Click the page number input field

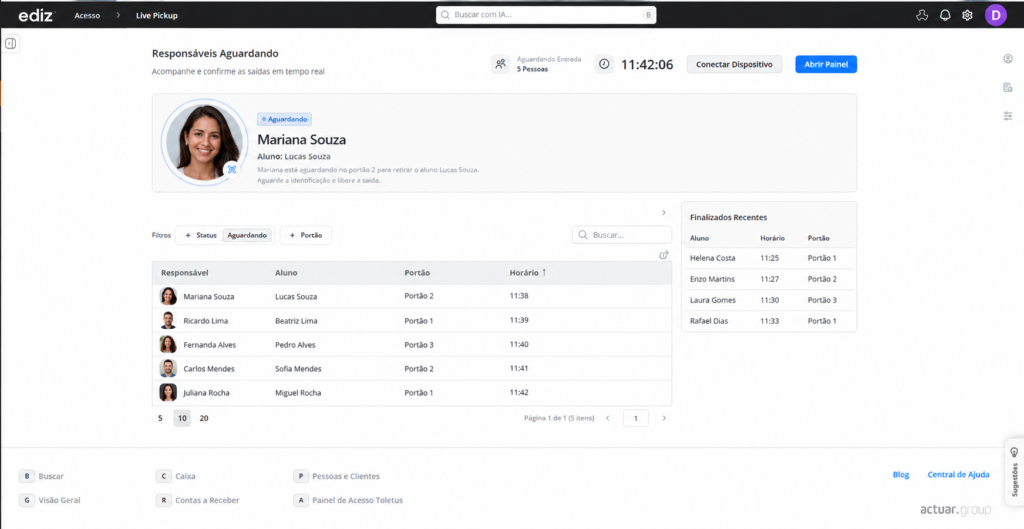coord(635,418)
